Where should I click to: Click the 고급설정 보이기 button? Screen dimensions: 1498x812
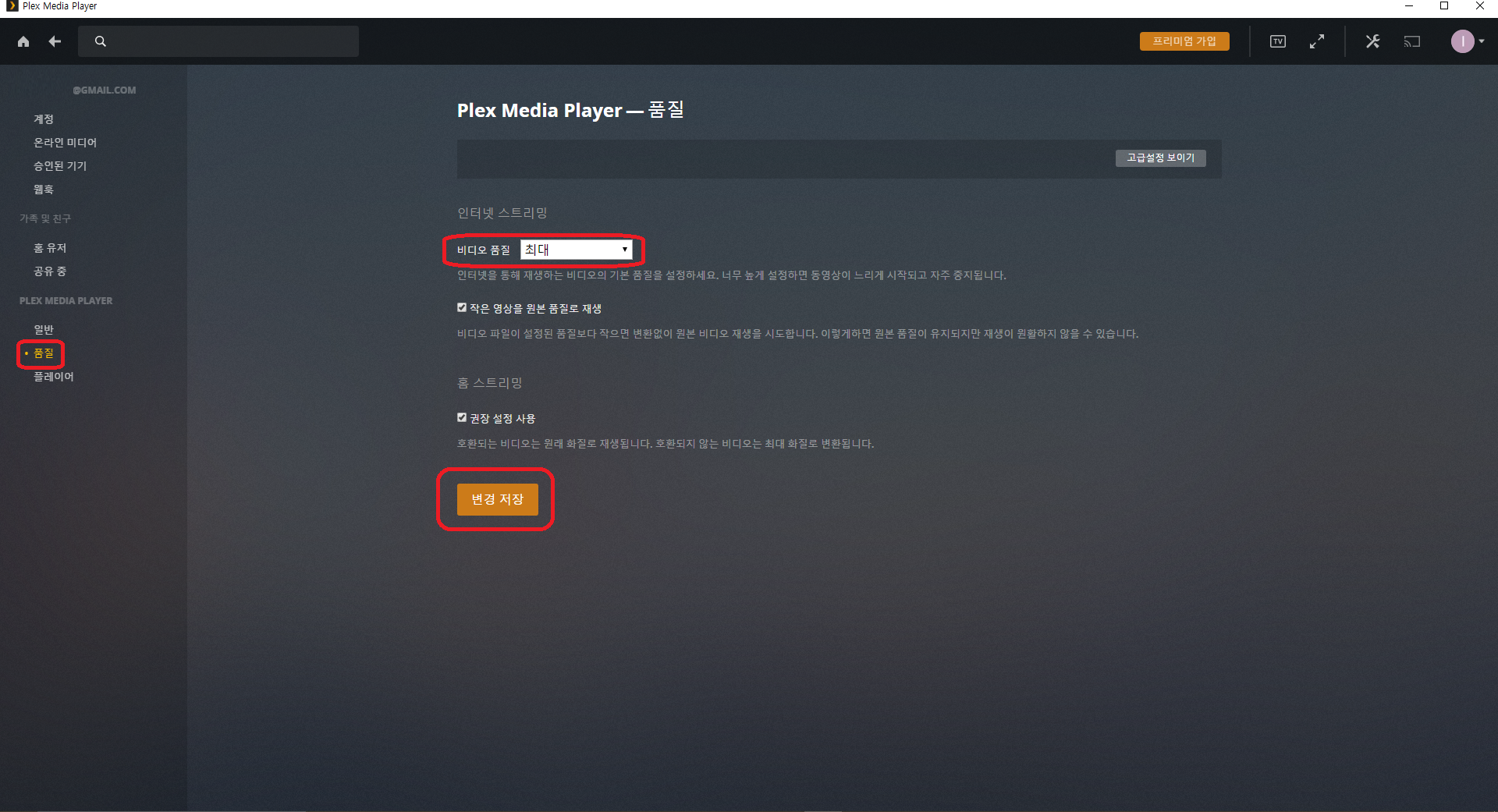[1161, 158]
